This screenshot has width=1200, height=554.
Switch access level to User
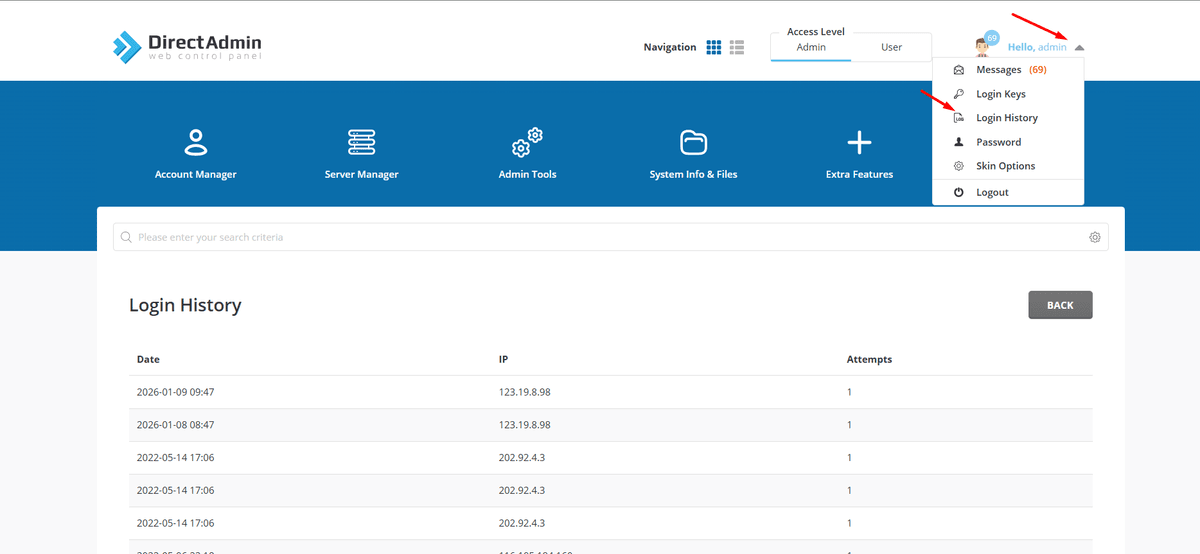[x=891, y=47]
